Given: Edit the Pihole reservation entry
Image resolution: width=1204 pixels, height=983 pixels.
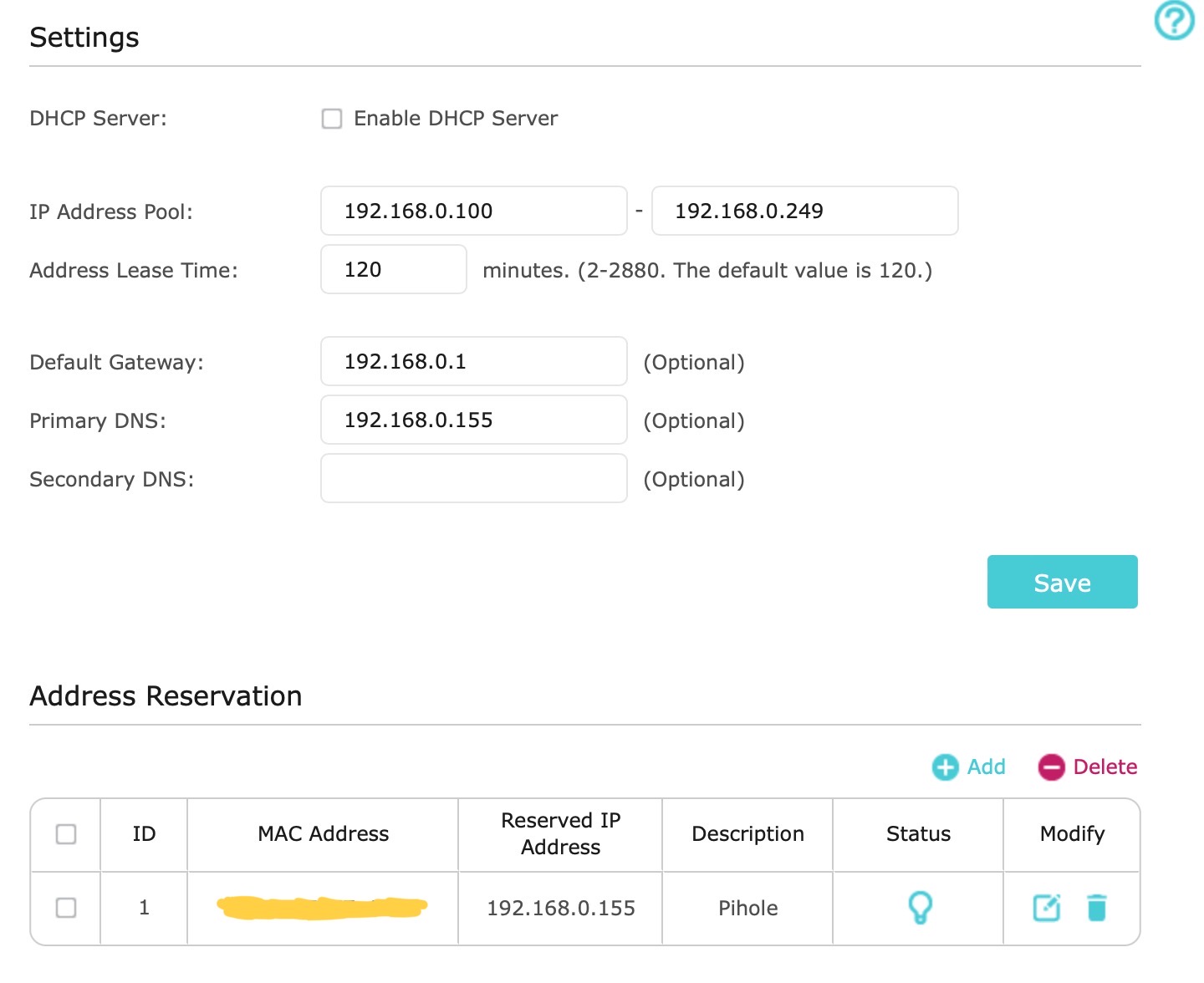Looking at the screenshot, I should coord(1047,908).
